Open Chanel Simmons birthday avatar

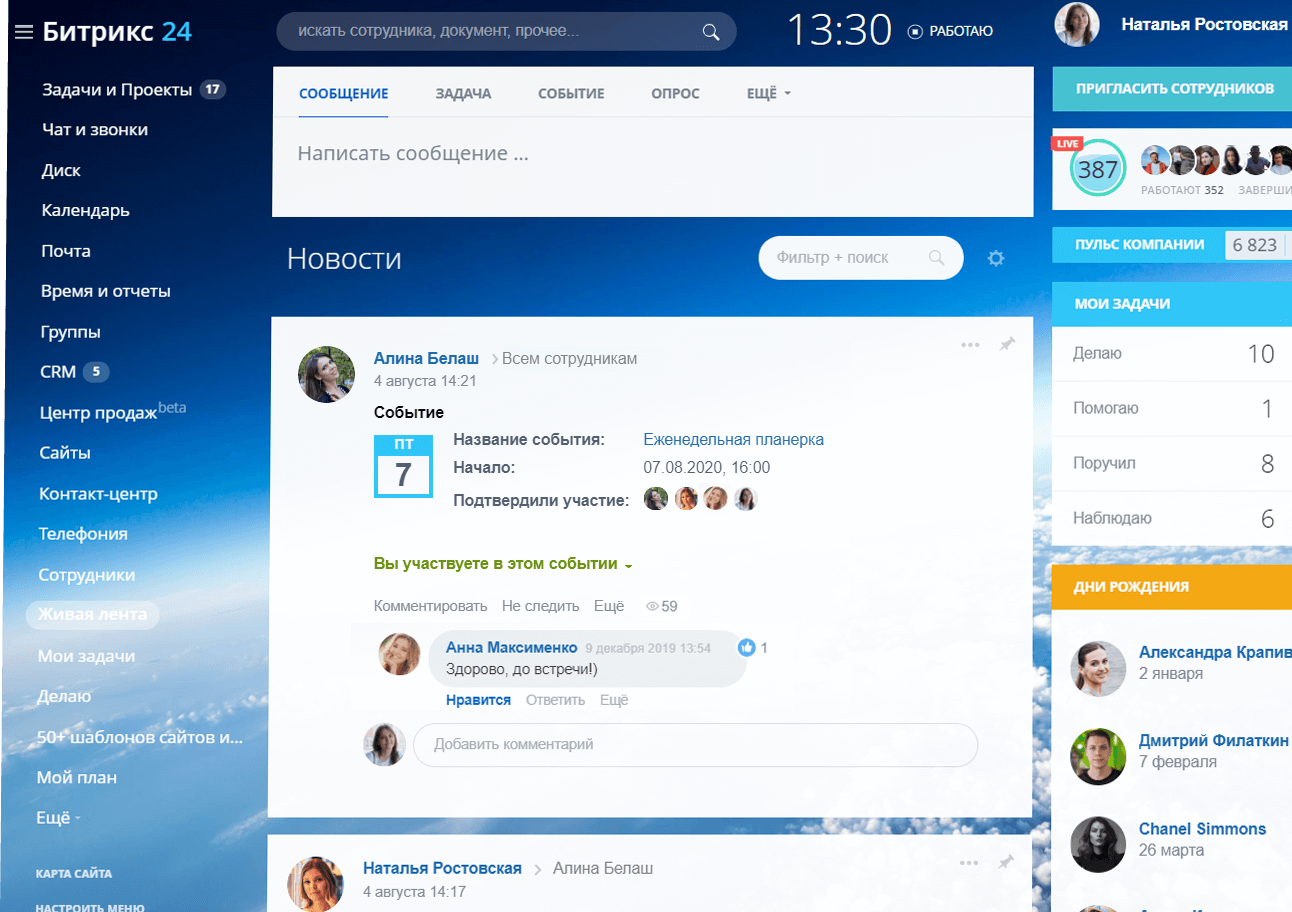tap(1099, 844)
